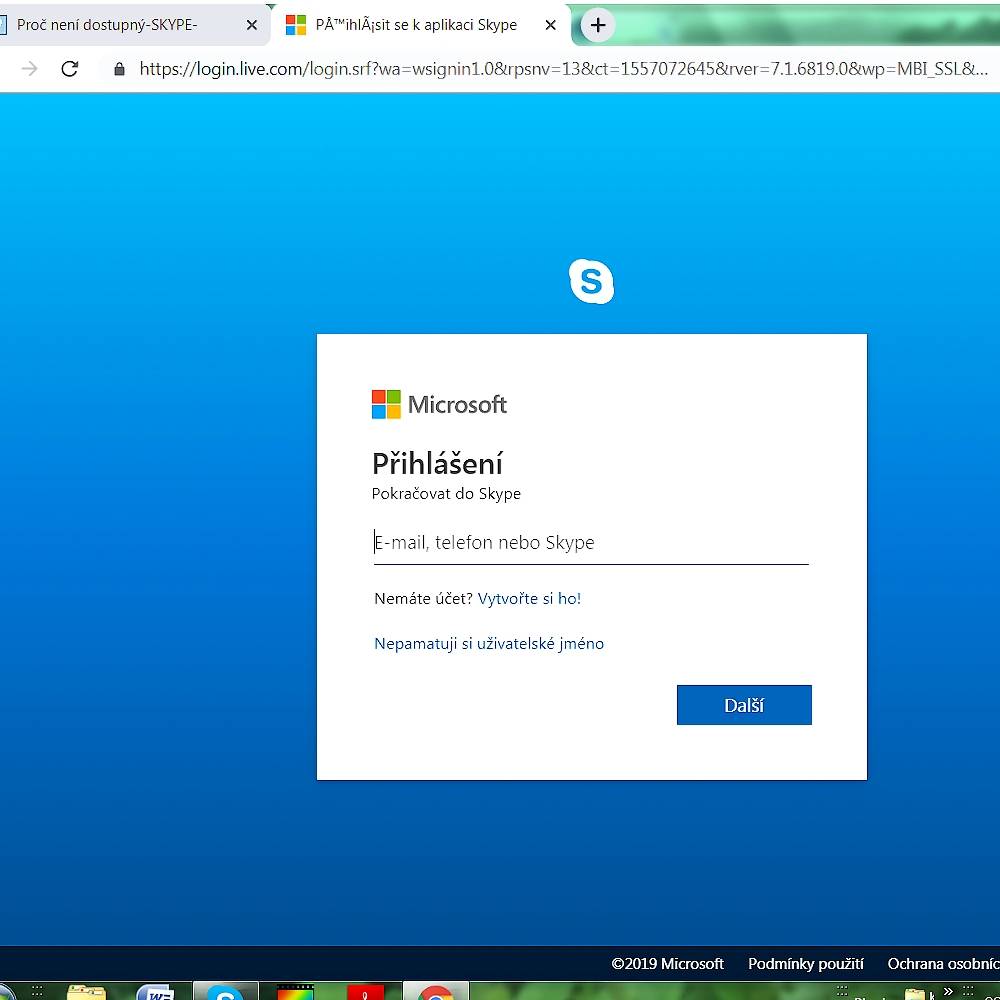The height and width of the screenshot is (1000, 1000).
Task: Open 'Nepamatuji si uživatelské jméno' link
Action: [x=489, y=643]
